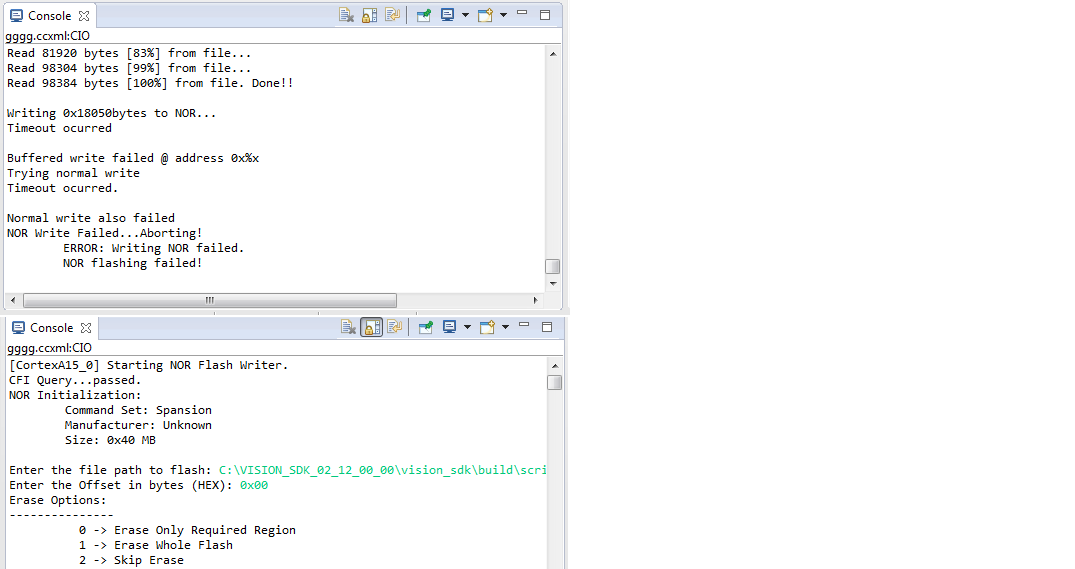Close the bottom Console tab
Image resolution: width=1075 pixels, height=569 pixels.
pyautogui.click(x=86, y=328)
